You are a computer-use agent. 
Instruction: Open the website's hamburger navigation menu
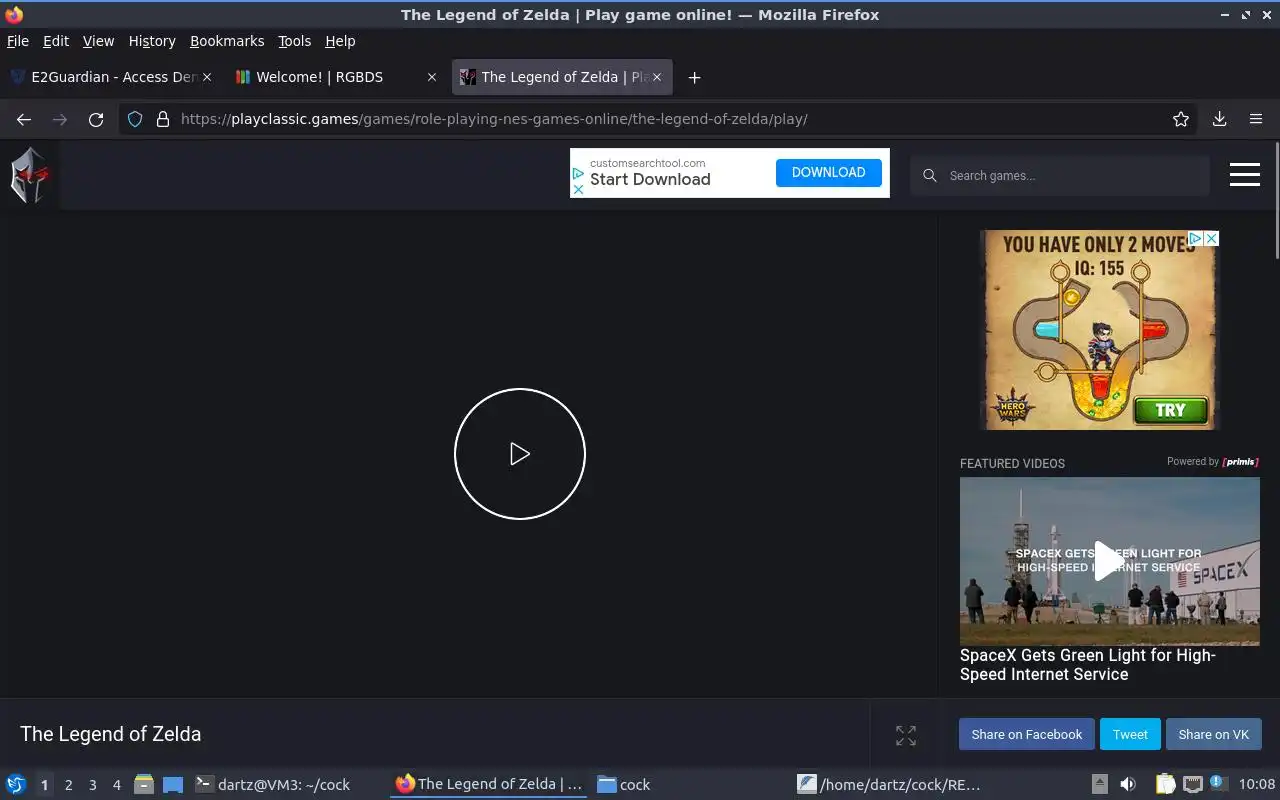[1244, 175]
